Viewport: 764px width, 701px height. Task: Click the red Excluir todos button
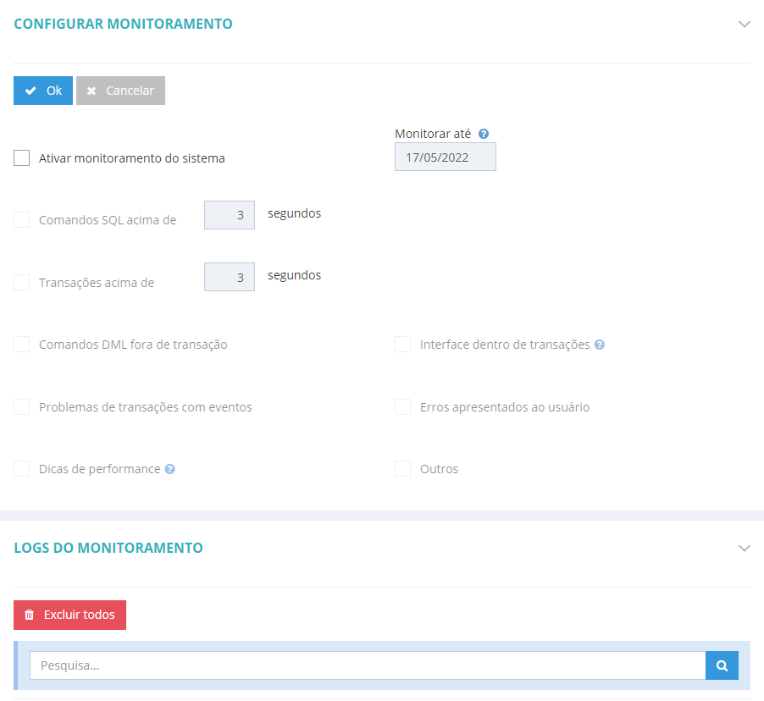[x=70, y=615]
